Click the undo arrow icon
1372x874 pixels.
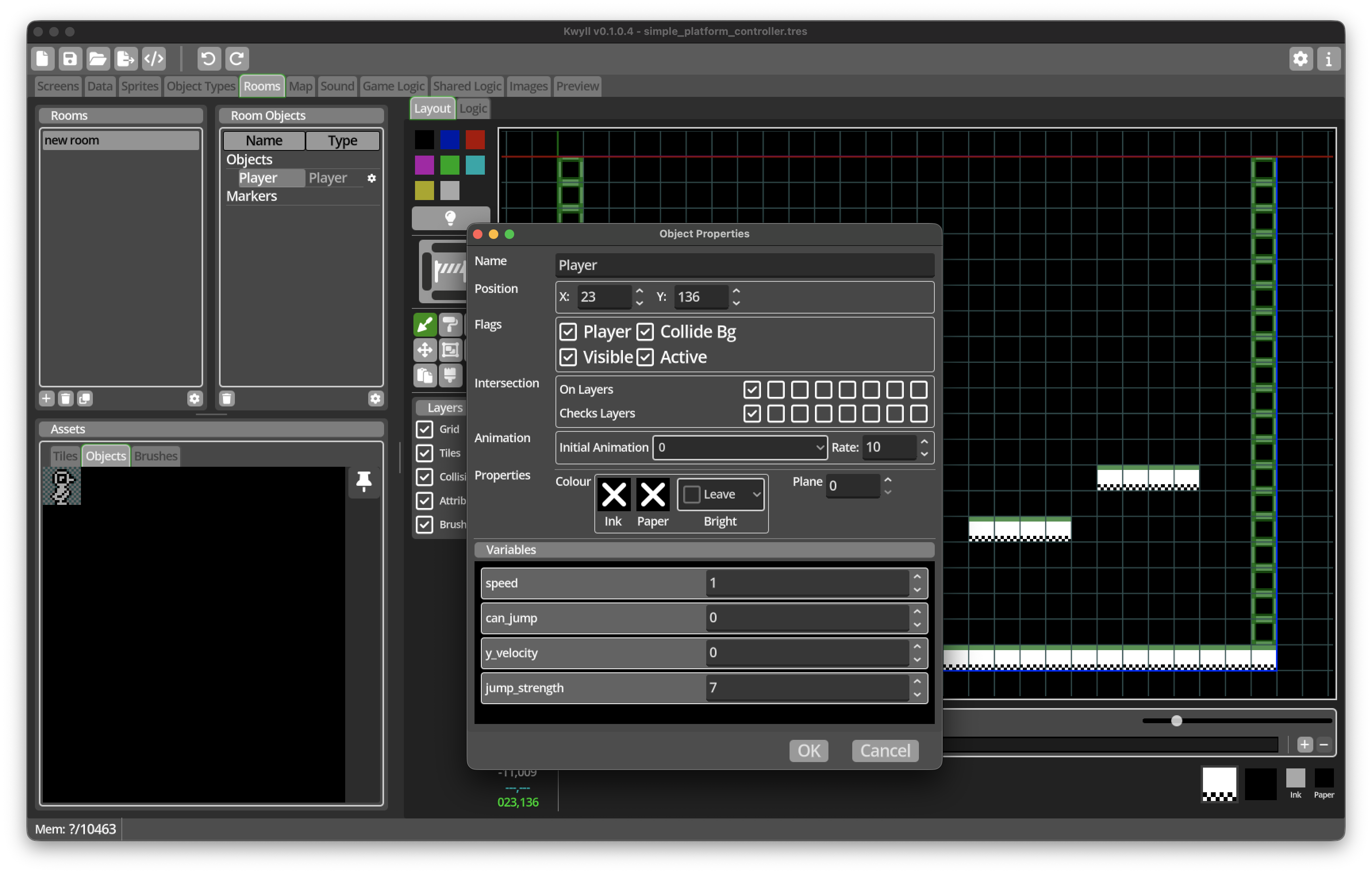209,58
